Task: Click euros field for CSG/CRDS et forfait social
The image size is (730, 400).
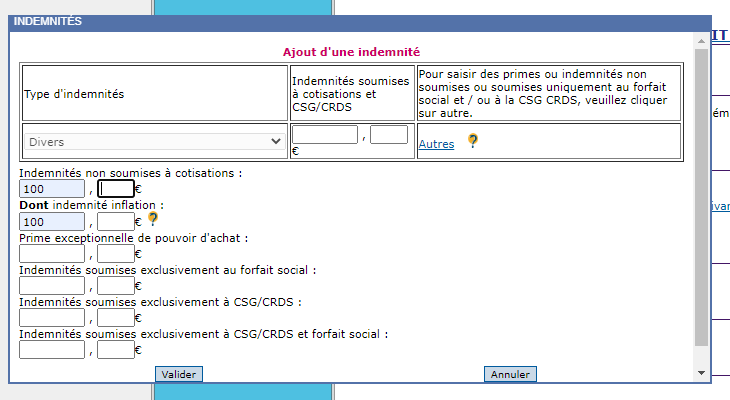Action: click(x=52, y=350)
